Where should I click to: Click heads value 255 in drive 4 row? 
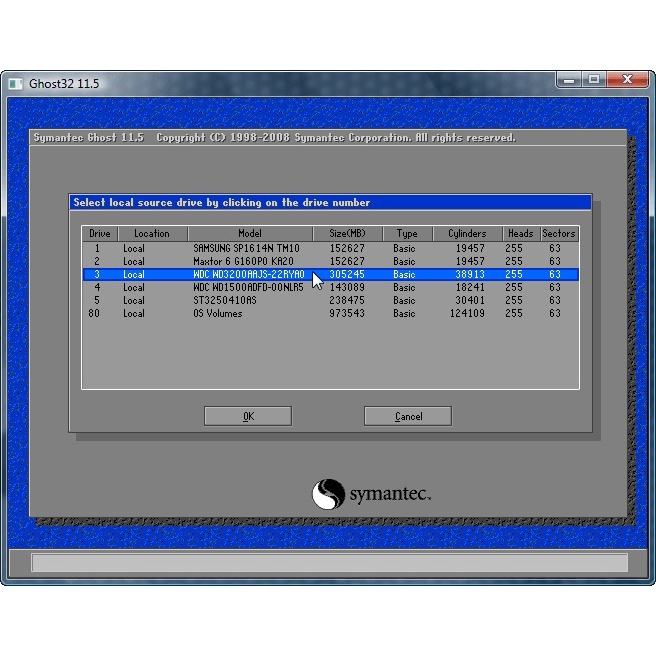(x=514, y=287)
